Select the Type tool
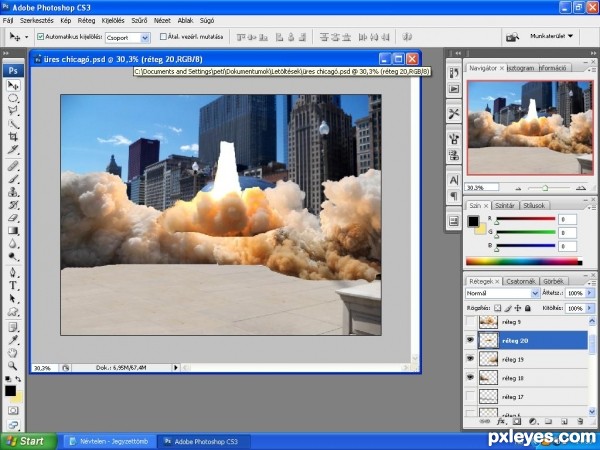 pyautogui.click(x=13, y=285)
